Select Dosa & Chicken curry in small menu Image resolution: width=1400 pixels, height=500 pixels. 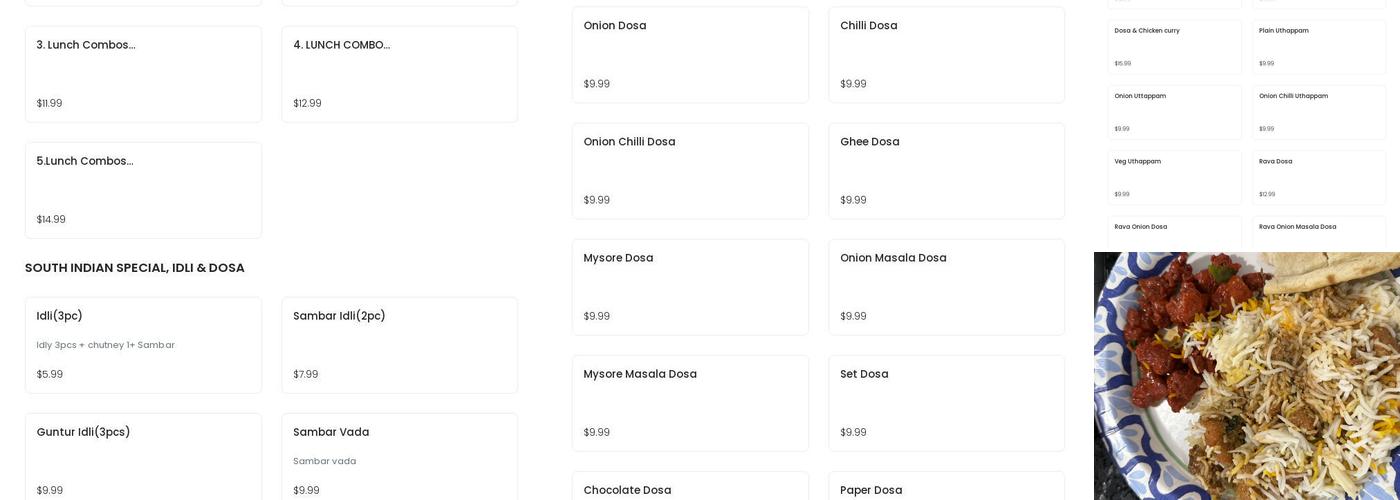tap(1174, 46)
